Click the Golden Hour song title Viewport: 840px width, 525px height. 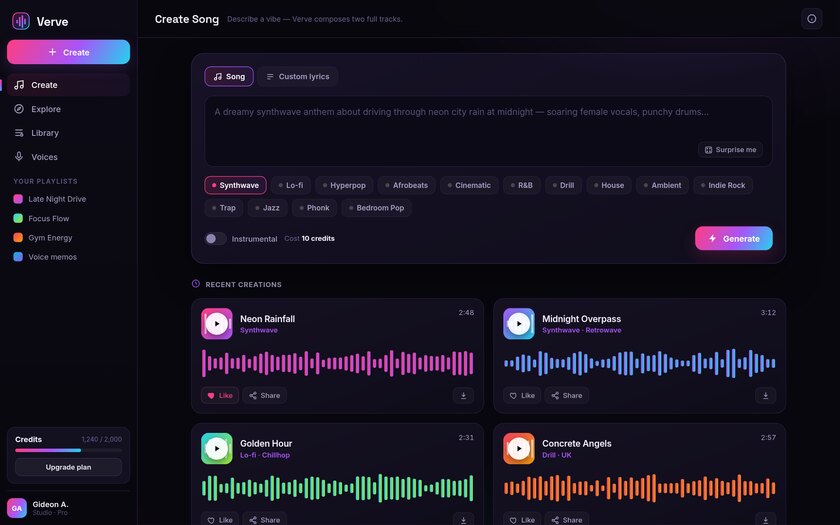266,444
